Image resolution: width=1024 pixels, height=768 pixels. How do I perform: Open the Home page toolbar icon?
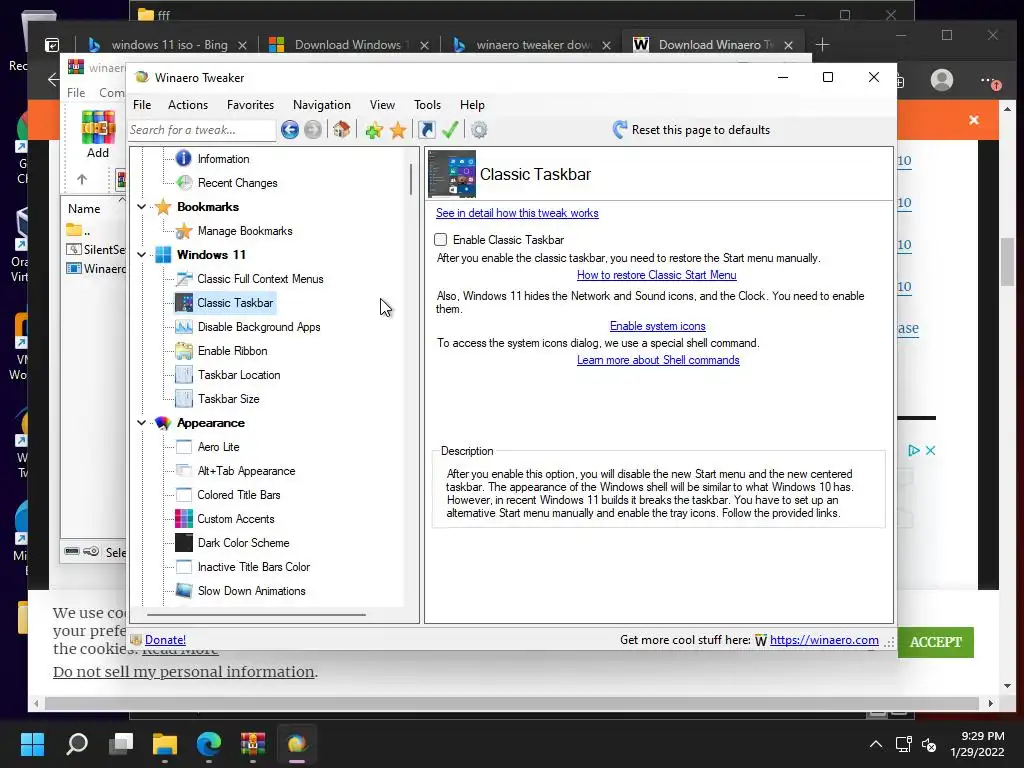[341, 129]
